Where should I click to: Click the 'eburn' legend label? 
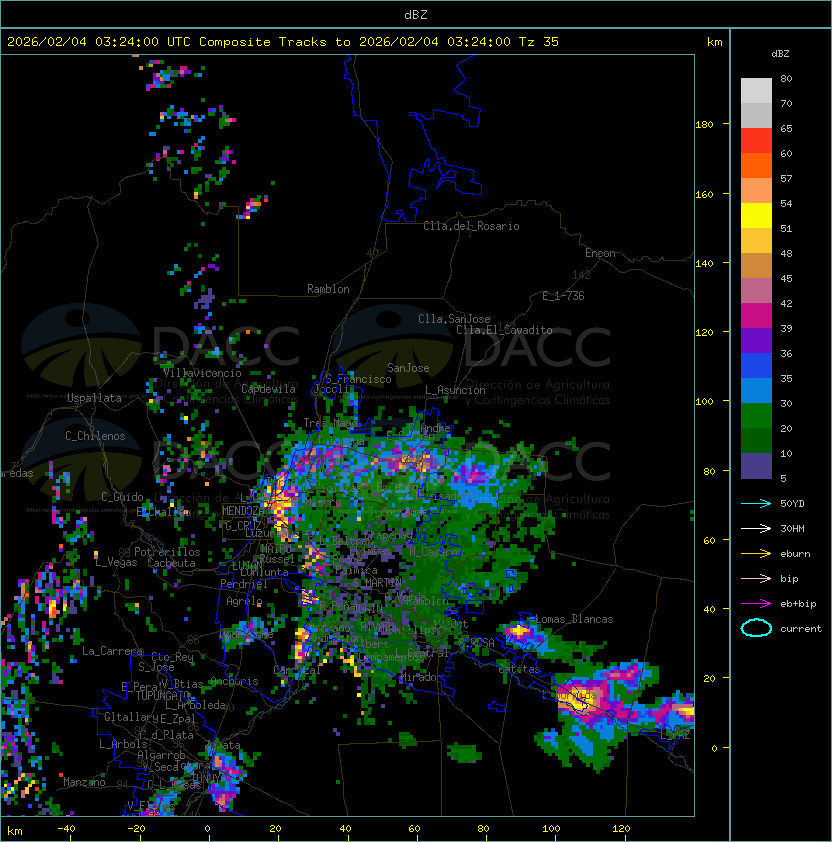(795, 554)
